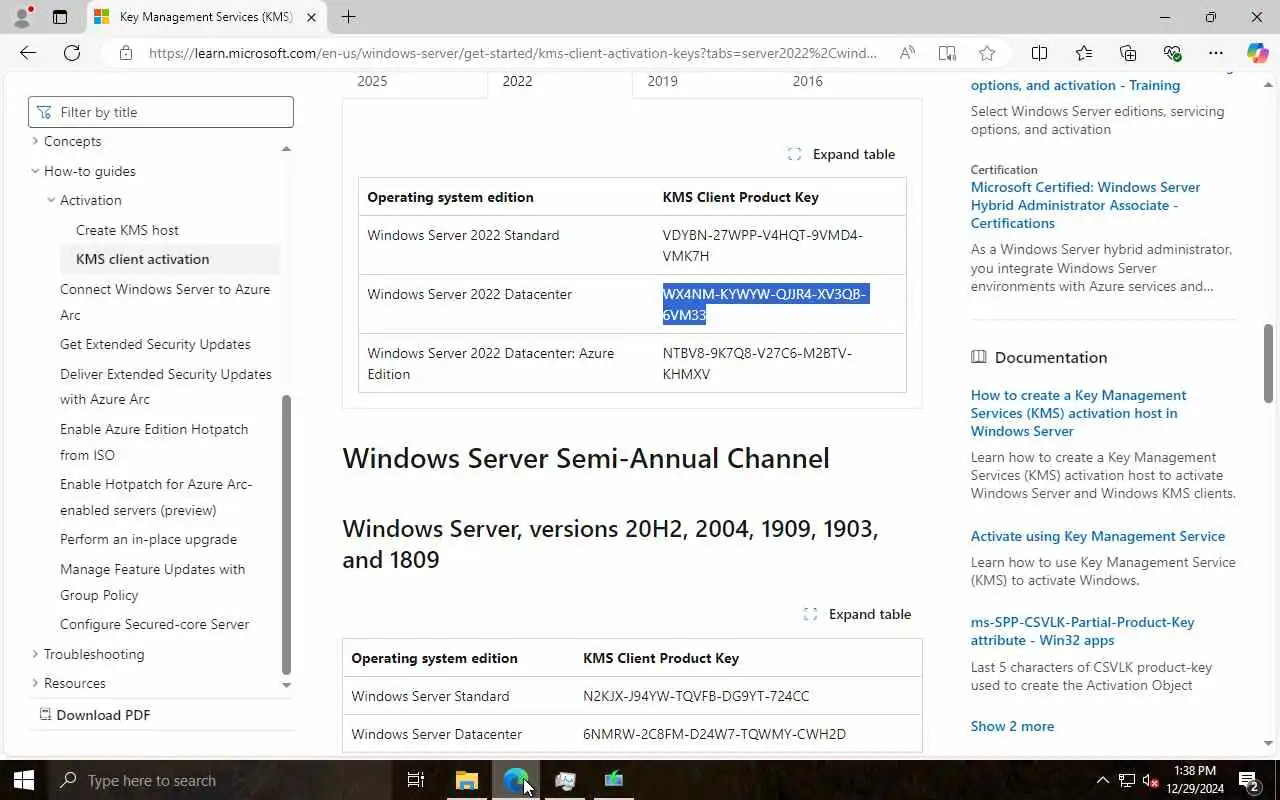The height and width of the screenshot is (800, 1280).
Task: Click the taskbar search box
Action: point(219,780)
